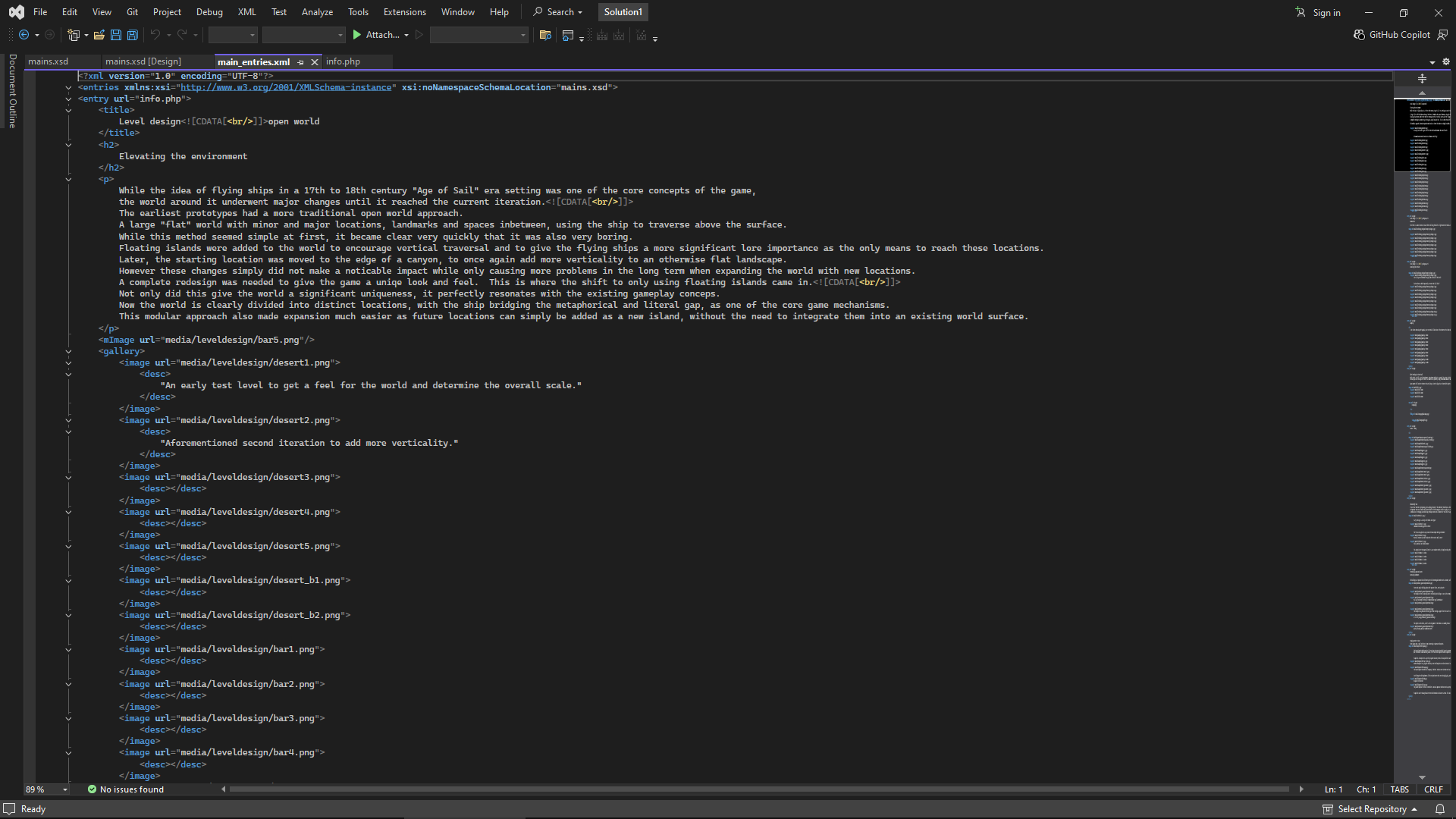Viewport: 1456px width, 819px height.
Task: Close the main_entries.xml tab
Action: [315, 62]
